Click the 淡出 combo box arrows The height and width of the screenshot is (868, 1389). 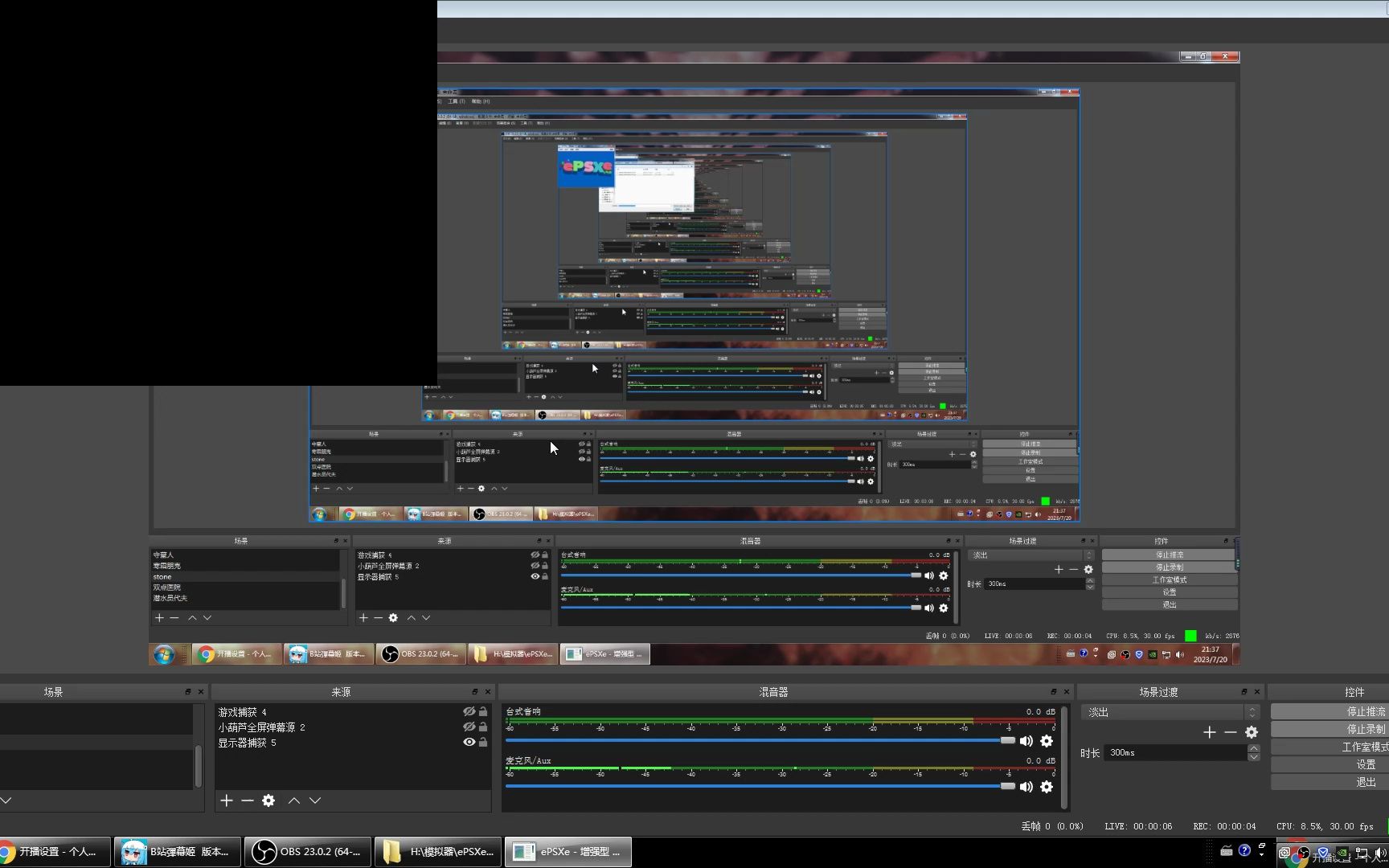pyautogui.click(x=1252, y=712)
